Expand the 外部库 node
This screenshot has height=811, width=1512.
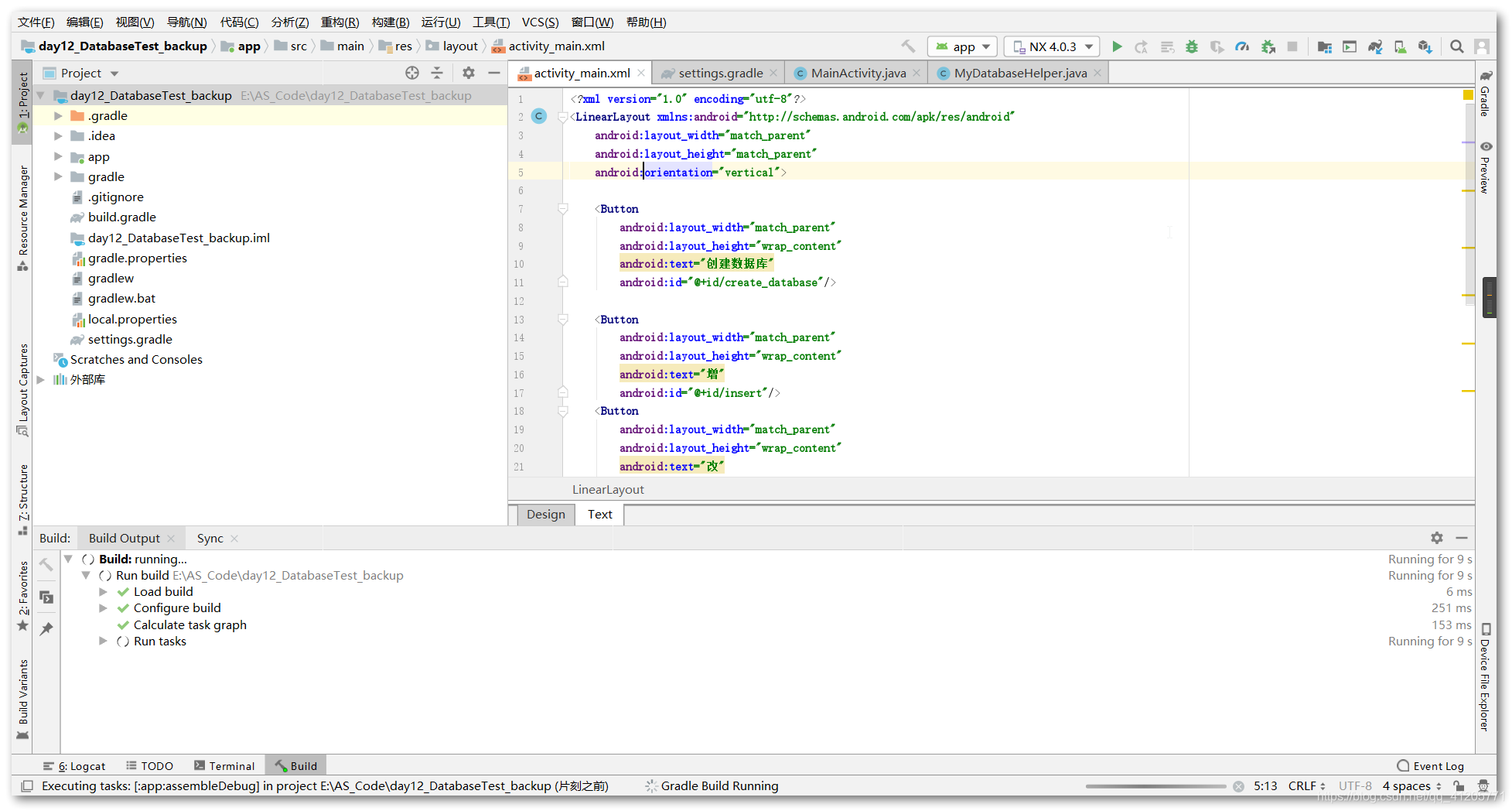(41, 379)
